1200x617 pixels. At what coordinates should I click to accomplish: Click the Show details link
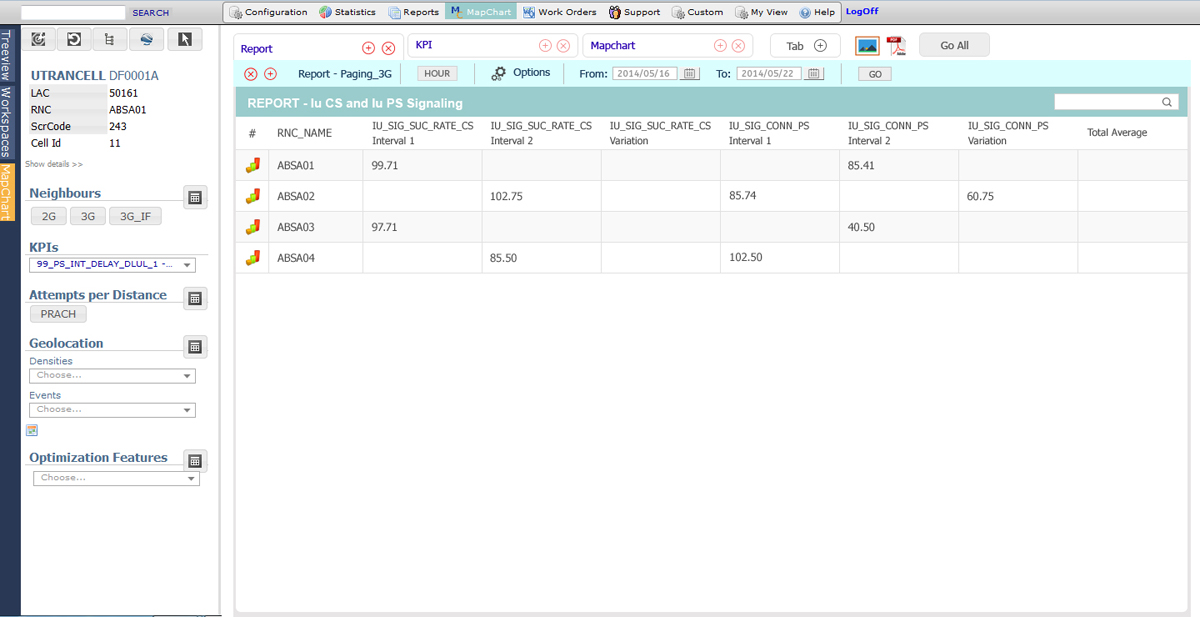point(54,163)
